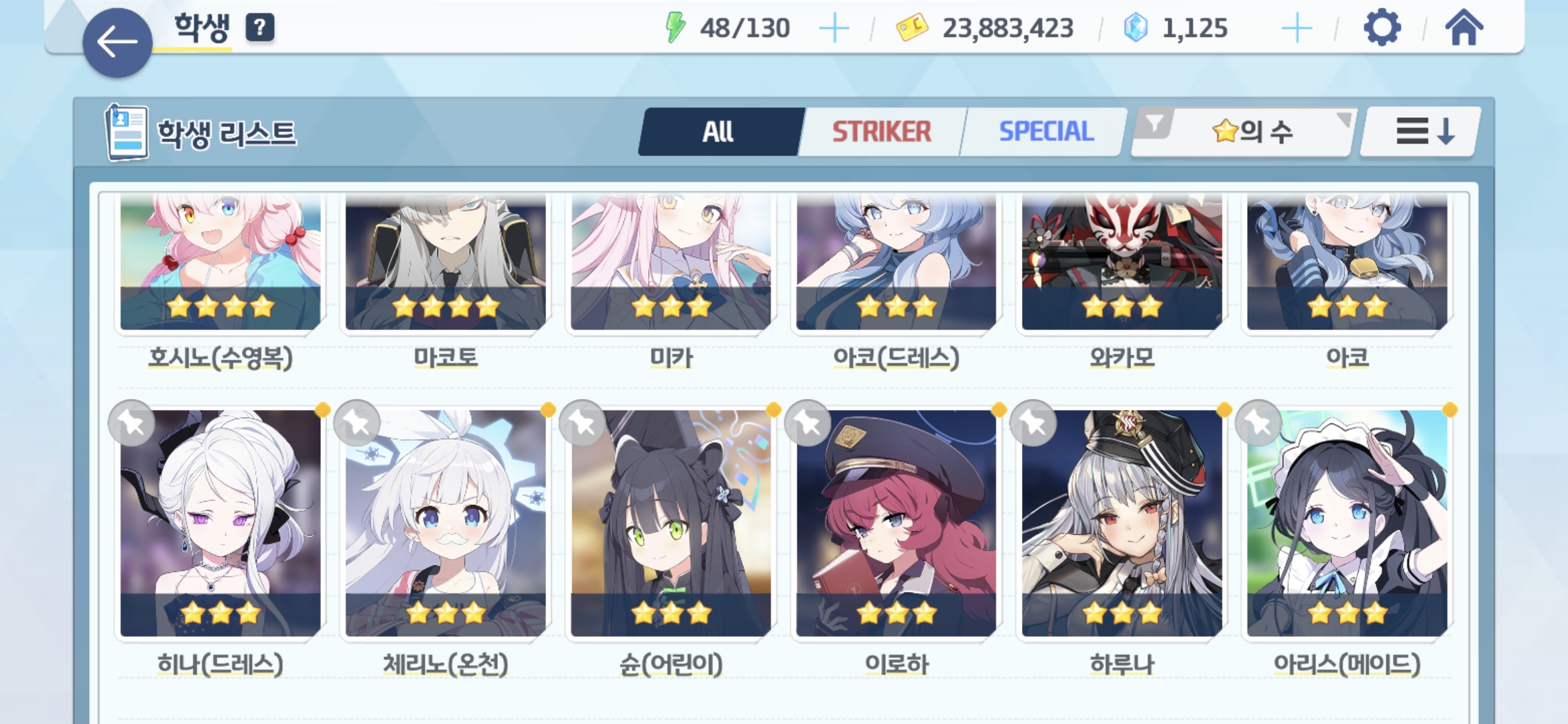Add energy with the plus icon beside 48/130

click(x=834, y=29)
